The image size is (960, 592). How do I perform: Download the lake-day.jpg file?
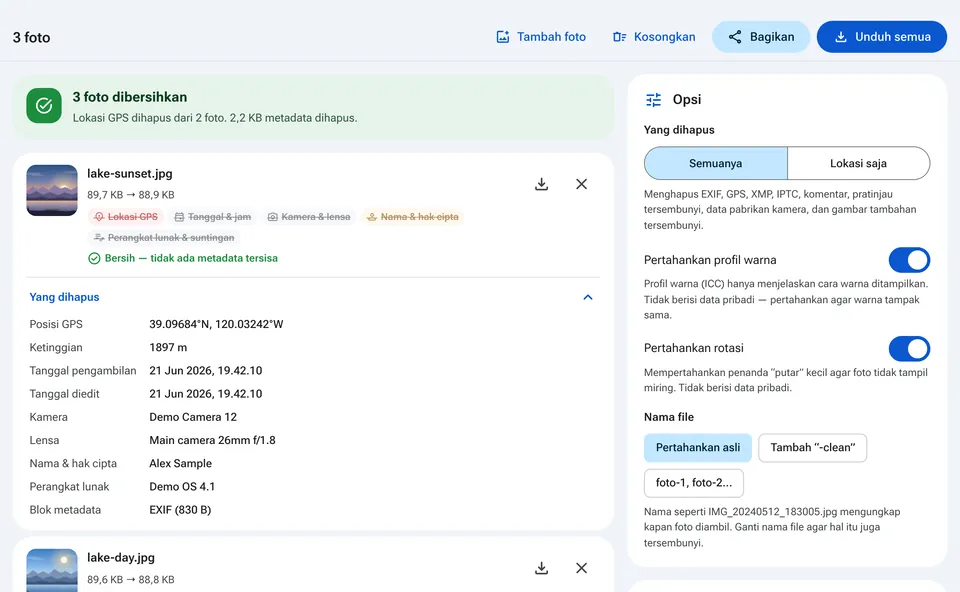coord(541,568)
